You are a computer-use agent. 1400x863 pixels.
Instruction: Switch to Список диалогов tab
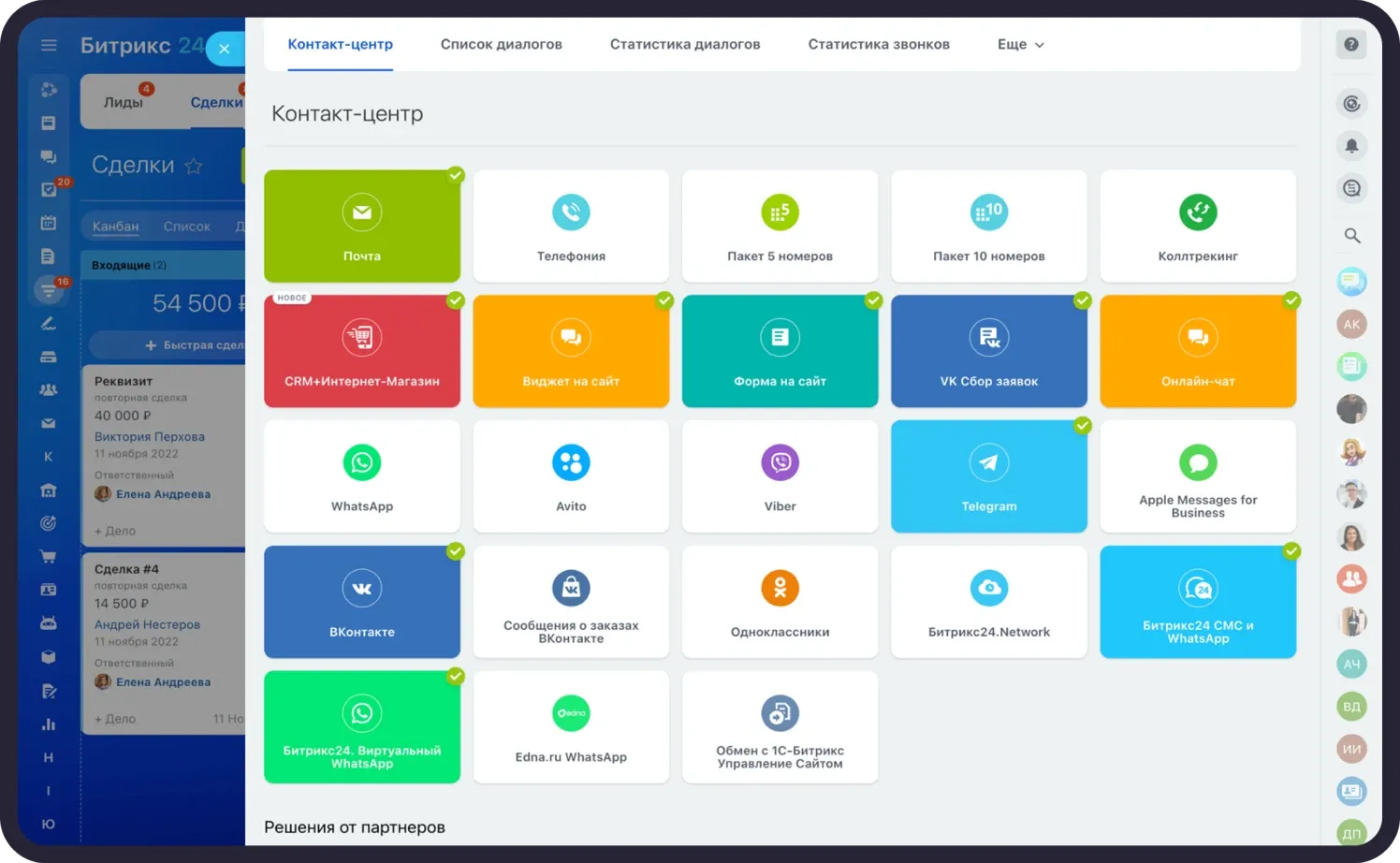tap(502, 44)
